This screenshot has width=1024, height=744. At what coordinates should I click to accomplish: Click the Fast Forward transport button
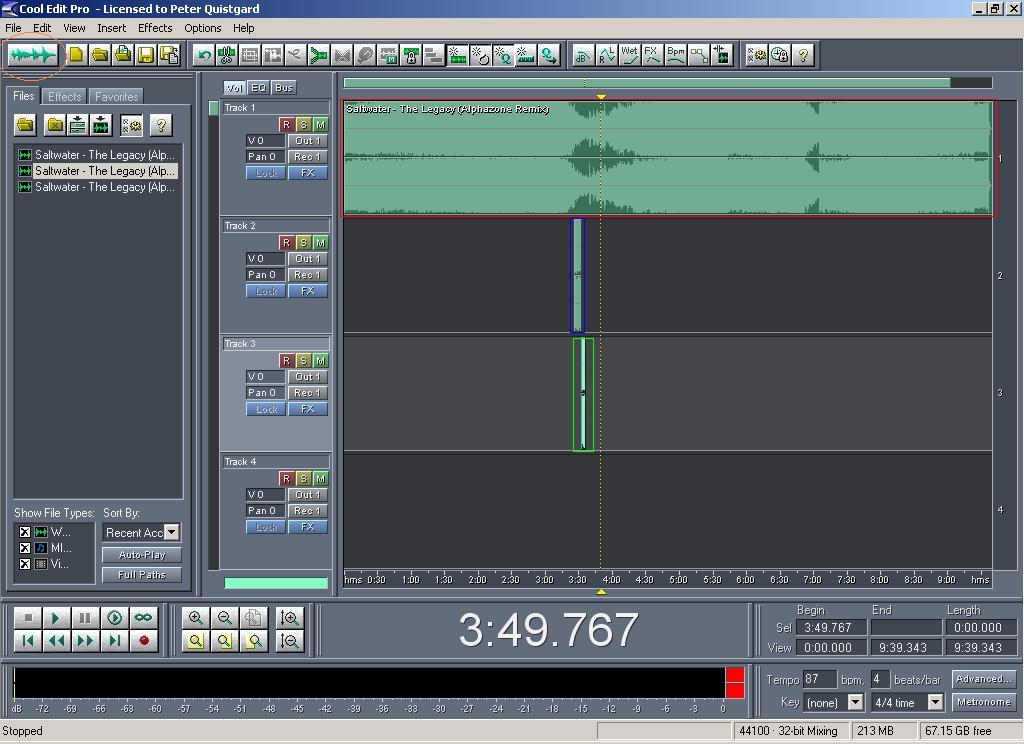85,641
